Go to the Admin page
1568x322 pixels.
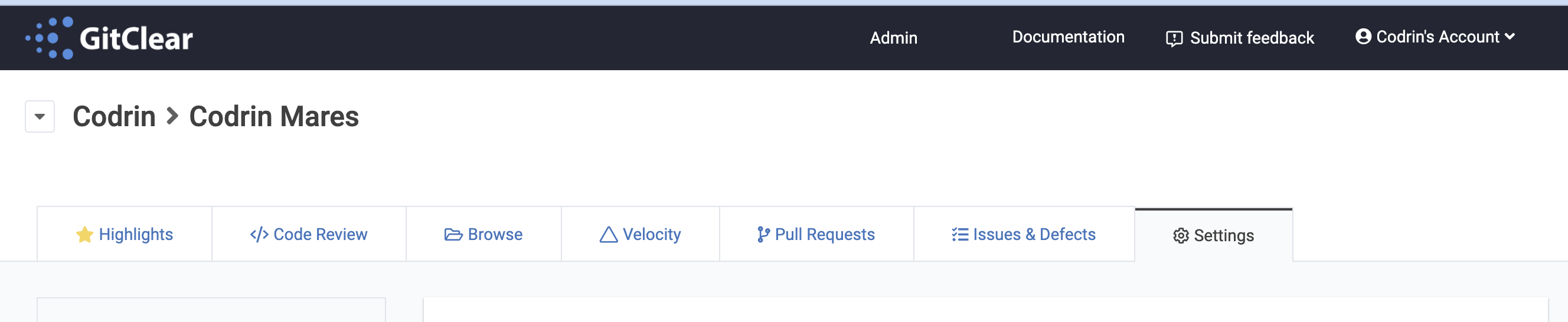point(894,38)
